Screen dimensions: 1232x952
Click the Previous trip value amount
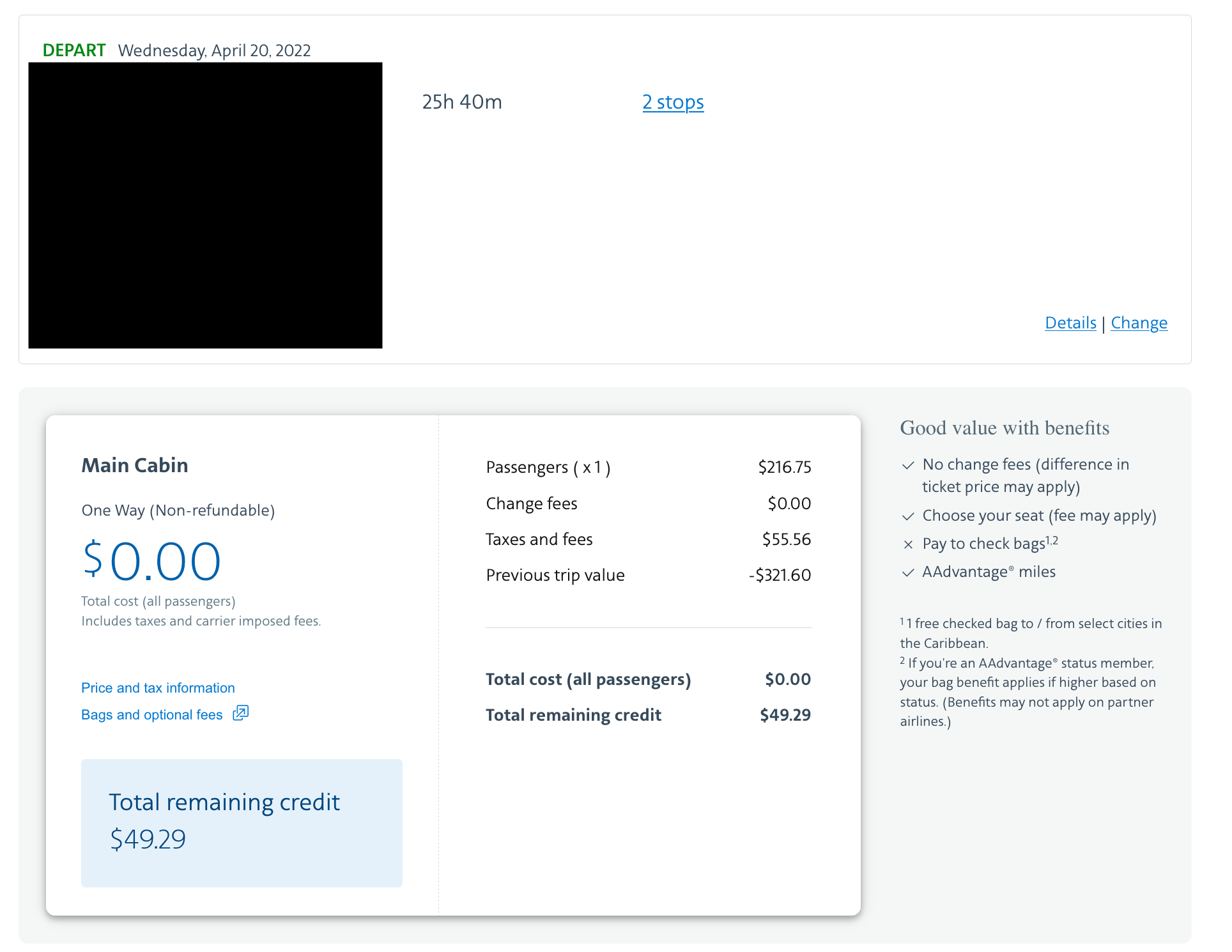pos(780,575)
